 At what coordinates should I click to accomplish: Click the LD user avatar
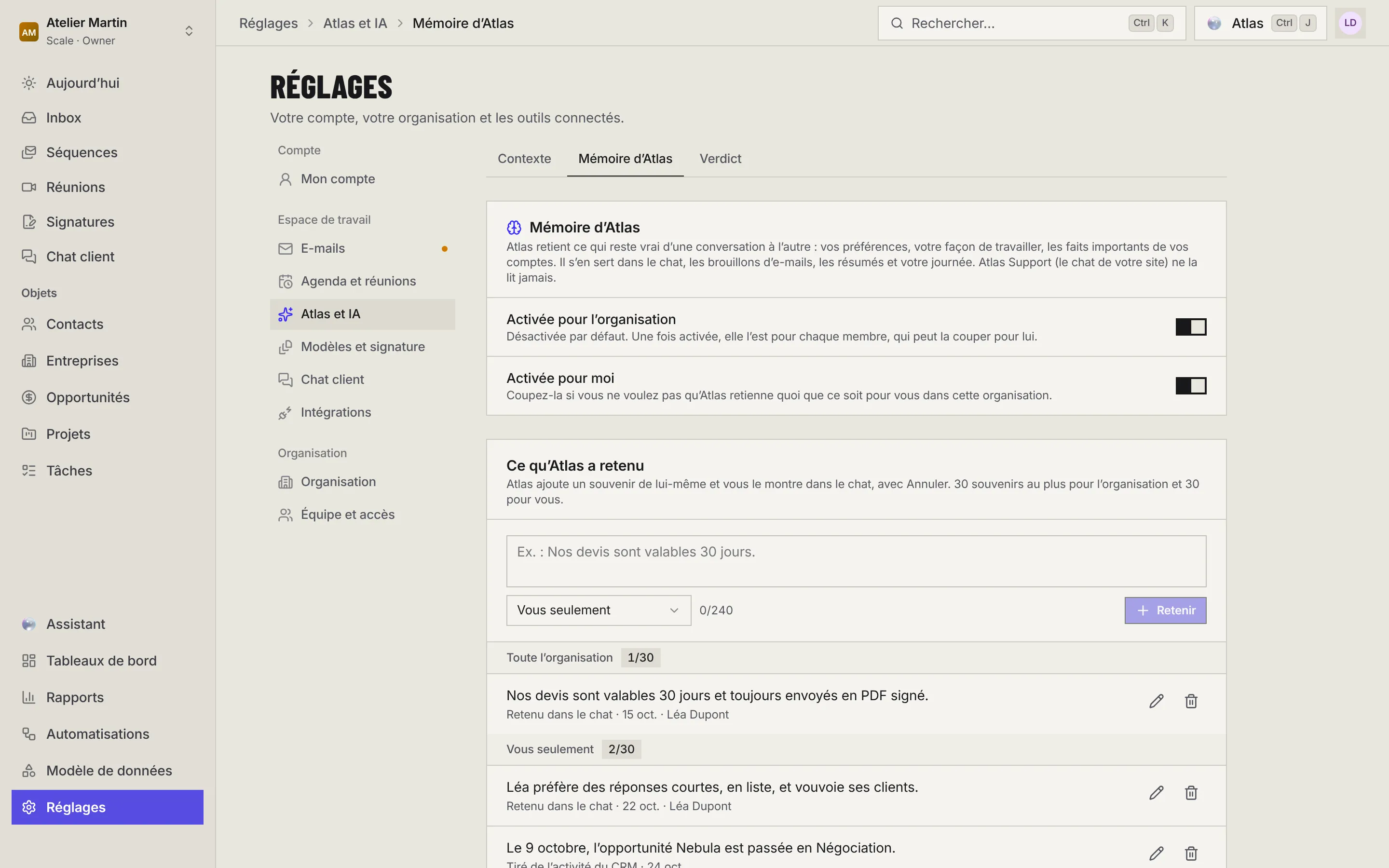point(1350,23)
